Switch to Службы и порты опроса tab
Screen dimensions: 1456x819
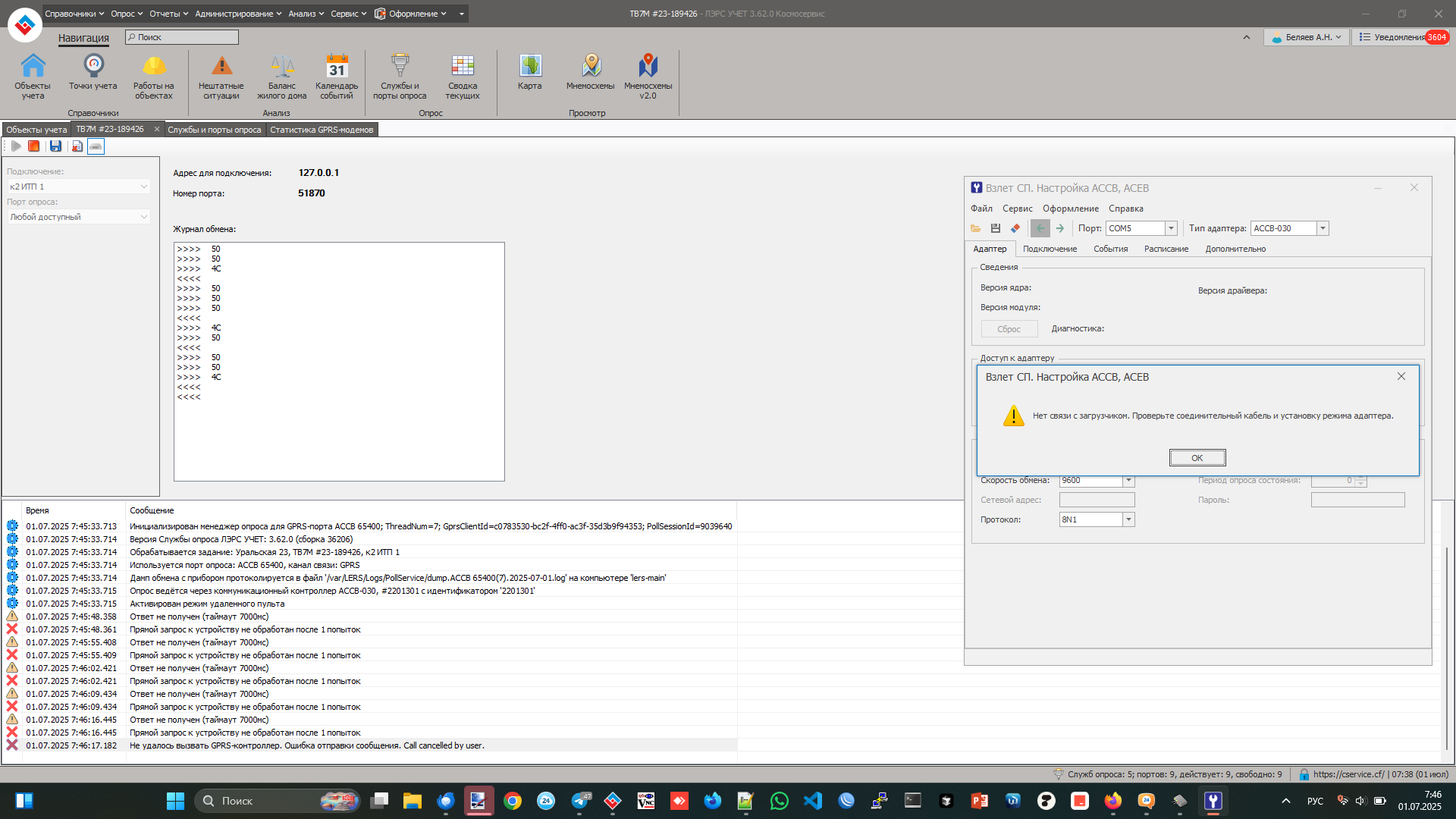click(x=214, y=130)
